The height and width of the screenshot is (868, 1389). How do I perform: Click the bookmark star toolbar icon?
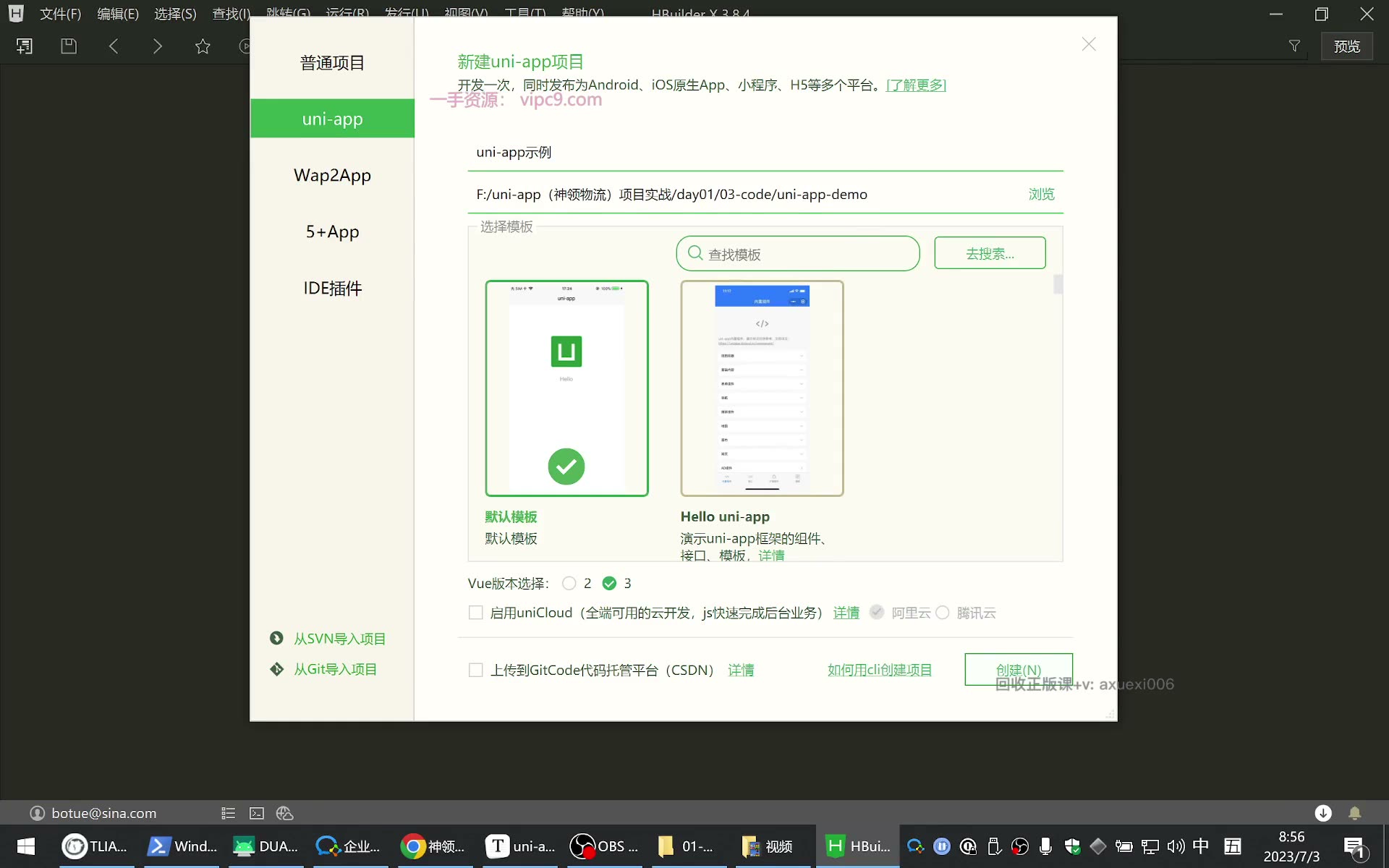pyautogui.click(x=203, y=46)
